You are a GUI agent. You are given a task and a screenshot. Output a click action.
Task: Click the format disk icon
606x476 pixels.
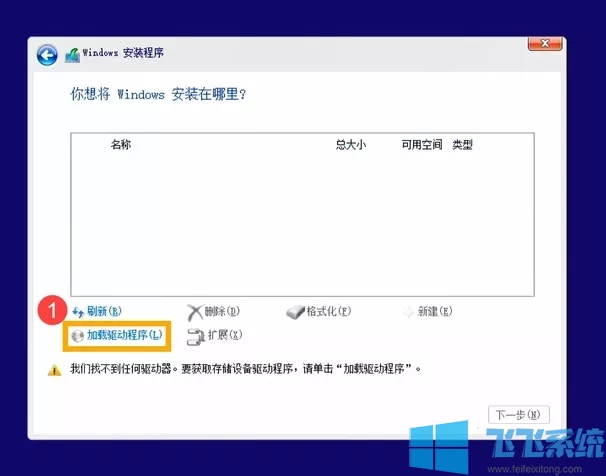click(295, 312)
